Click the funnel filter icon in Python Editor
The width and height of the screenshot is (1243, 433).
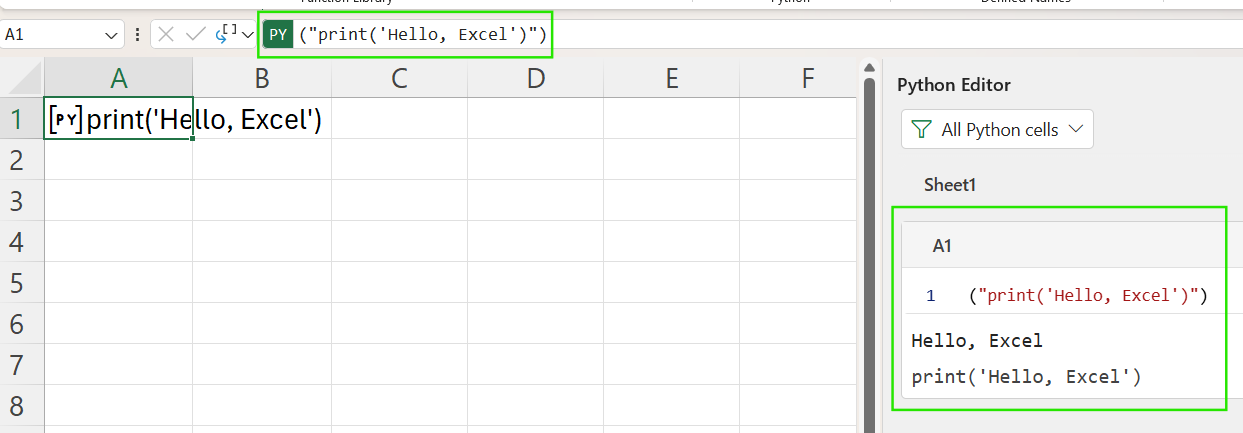921,130
